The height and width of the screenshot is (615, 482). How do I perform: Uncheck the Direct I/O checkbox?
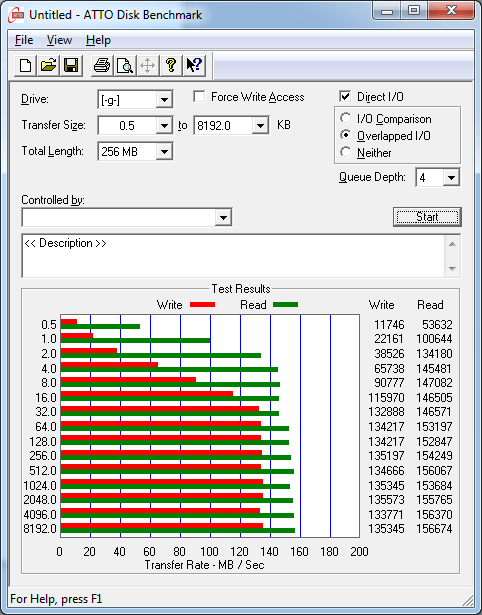(x=345, y=96)
